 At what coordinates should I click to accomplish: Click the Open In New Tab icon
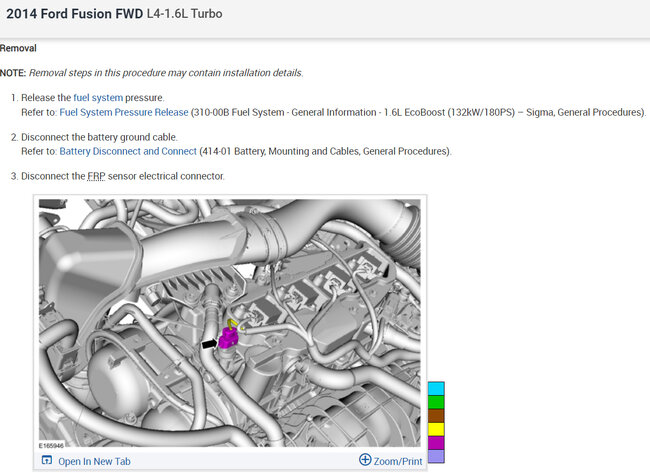[46, 461]
